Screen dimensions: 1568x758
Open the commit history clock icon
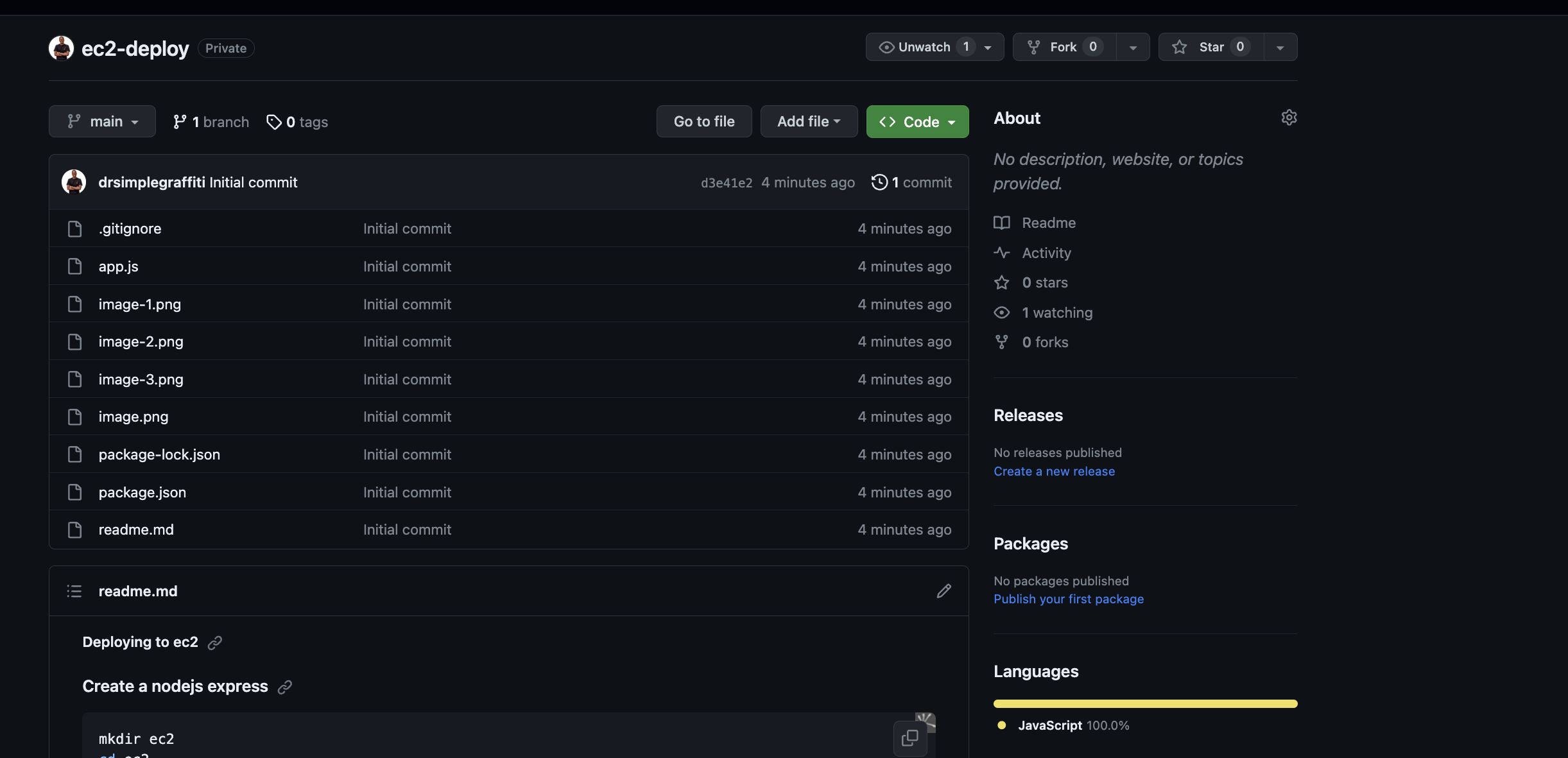[879, 182]
